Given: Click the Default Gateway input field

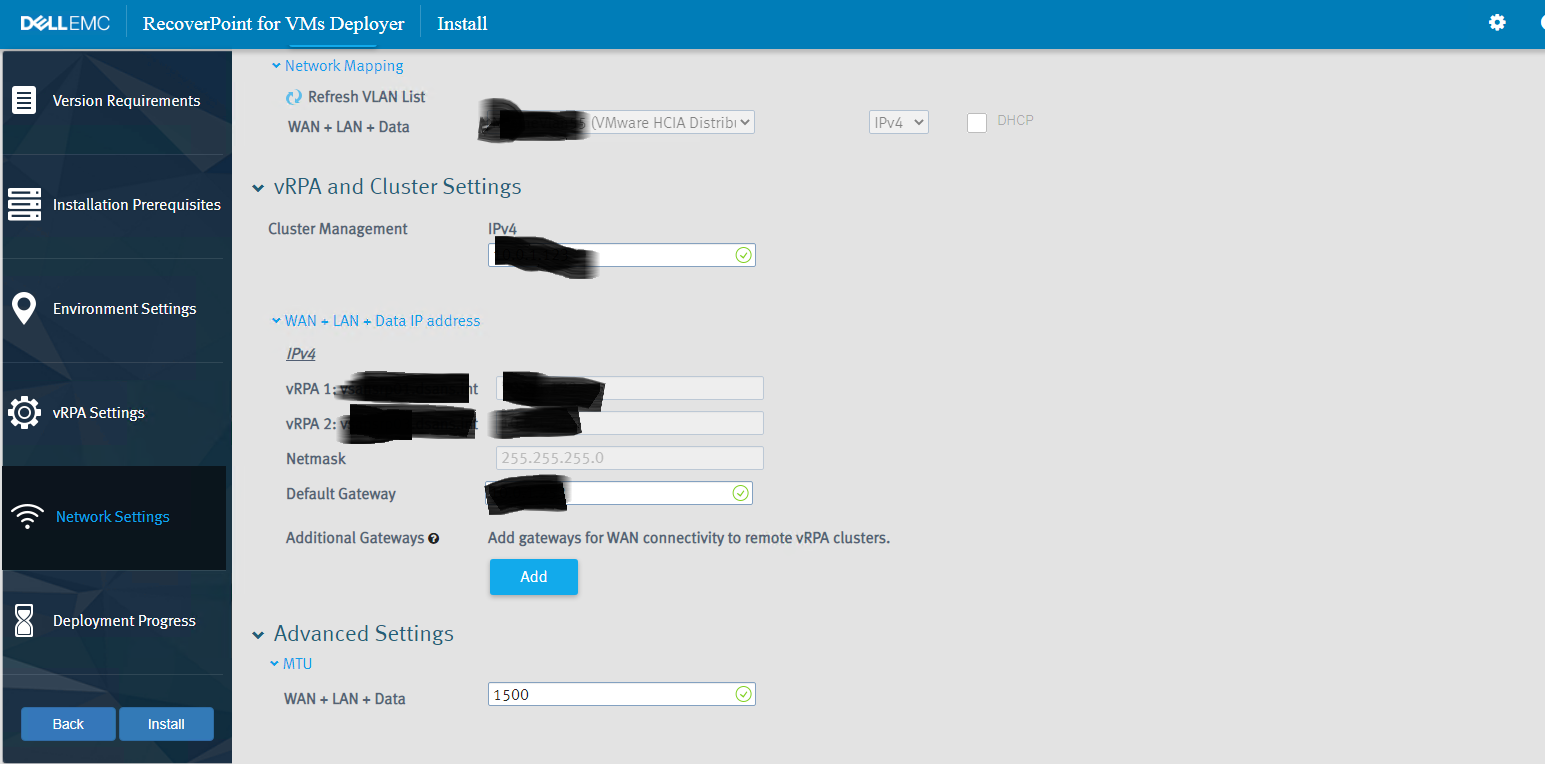Looking at the screenshot, I should coord(619,493).
